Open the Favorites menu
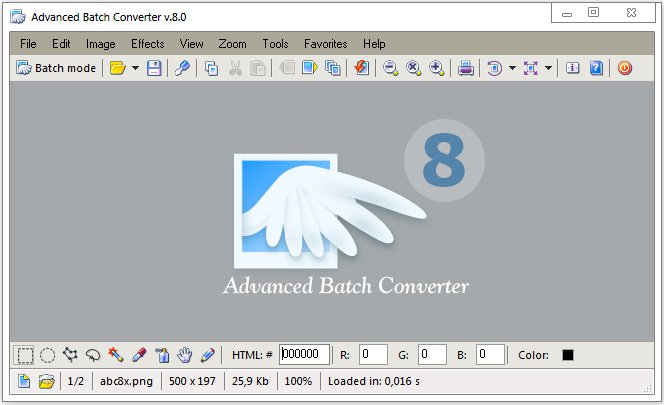 (x=325, y=44)
